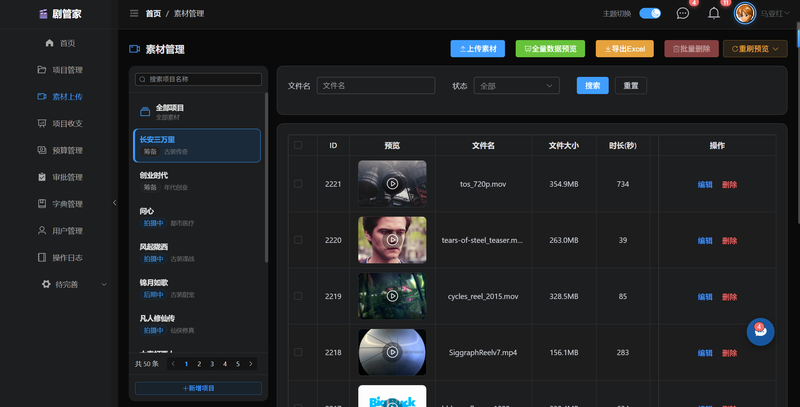Click the folder icon for 项目管理

tap(42, 69)
